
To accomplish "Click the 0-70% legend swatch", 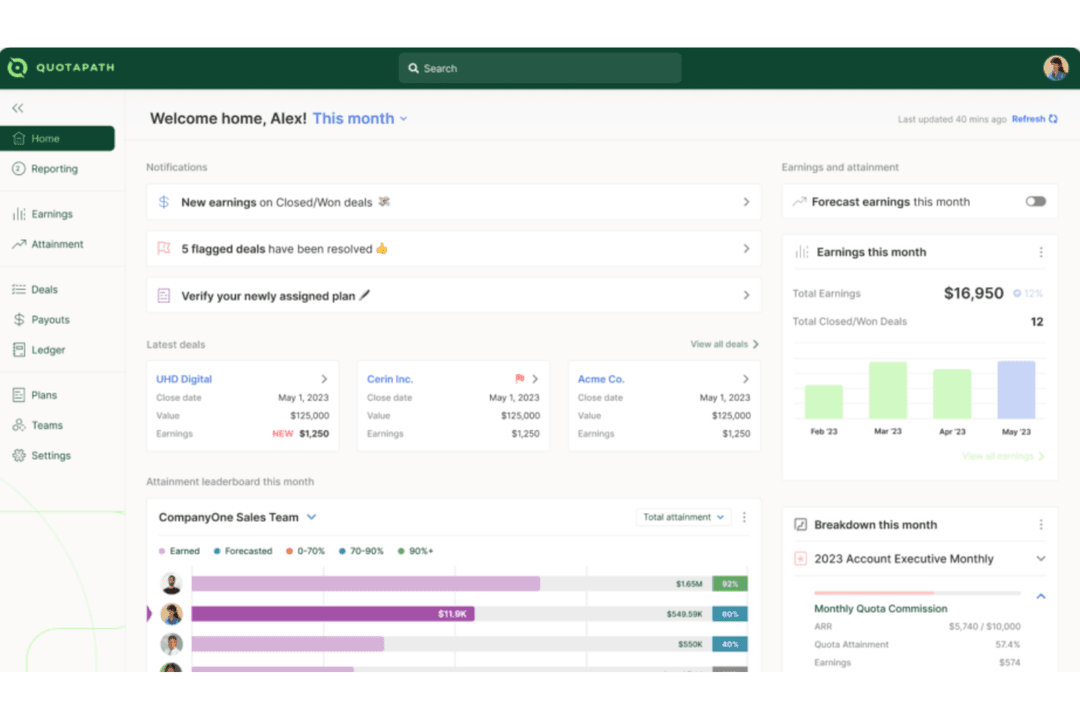I will click(289, 551).
